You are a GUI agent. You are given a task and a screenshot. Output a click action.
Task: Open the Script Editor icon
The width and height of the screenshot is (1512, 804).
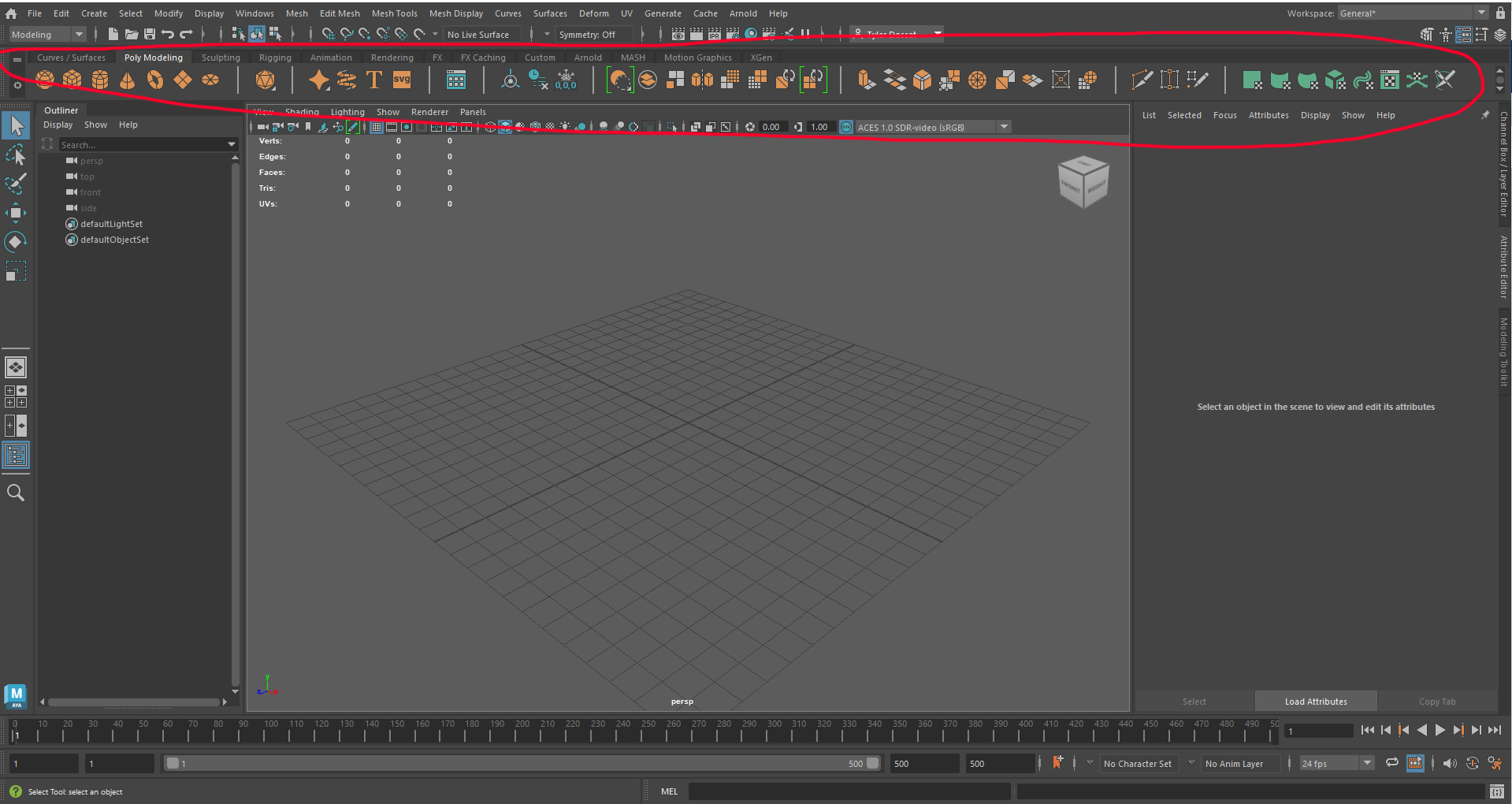(1497, 791)
